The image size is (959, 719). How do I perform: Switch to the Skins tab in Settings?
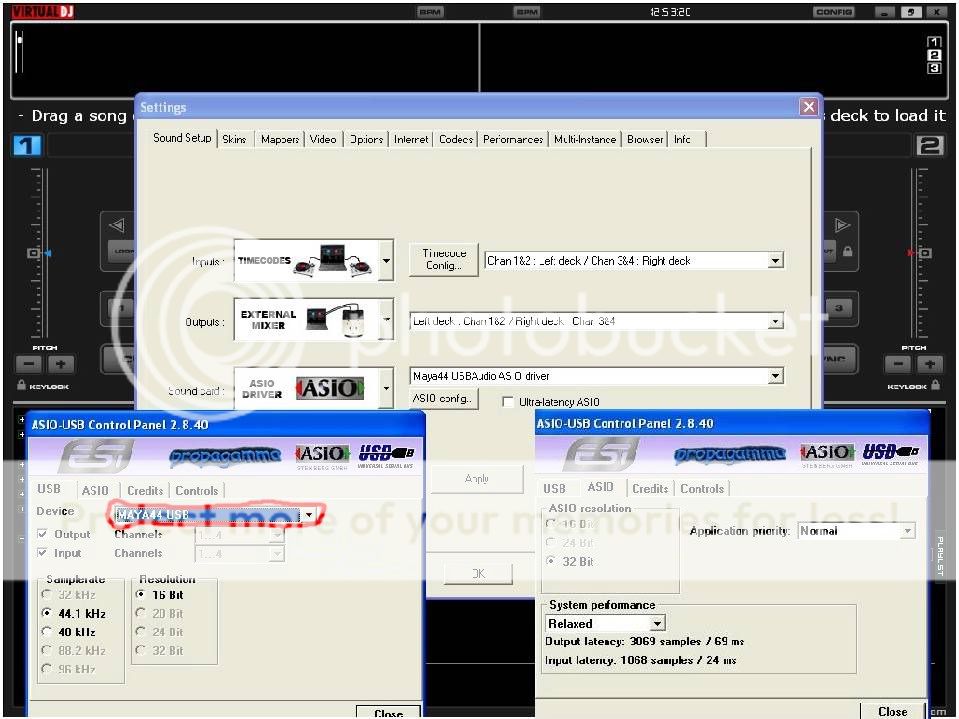click(x=234, y=139)
